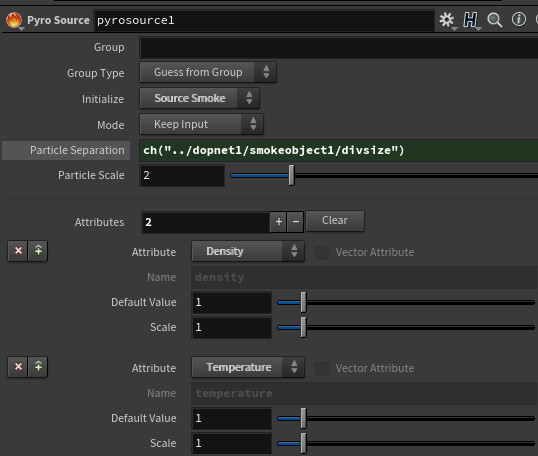This screenshot has width=538, height=456.
Task: Remove an attribute with the minus button
Action: tap(295, 222)
